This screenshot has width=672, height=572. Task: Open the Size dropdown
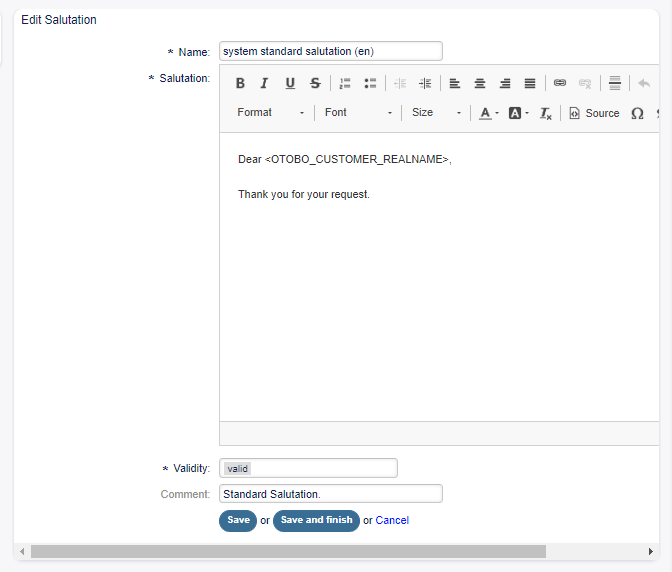click(x=437, y=113)
